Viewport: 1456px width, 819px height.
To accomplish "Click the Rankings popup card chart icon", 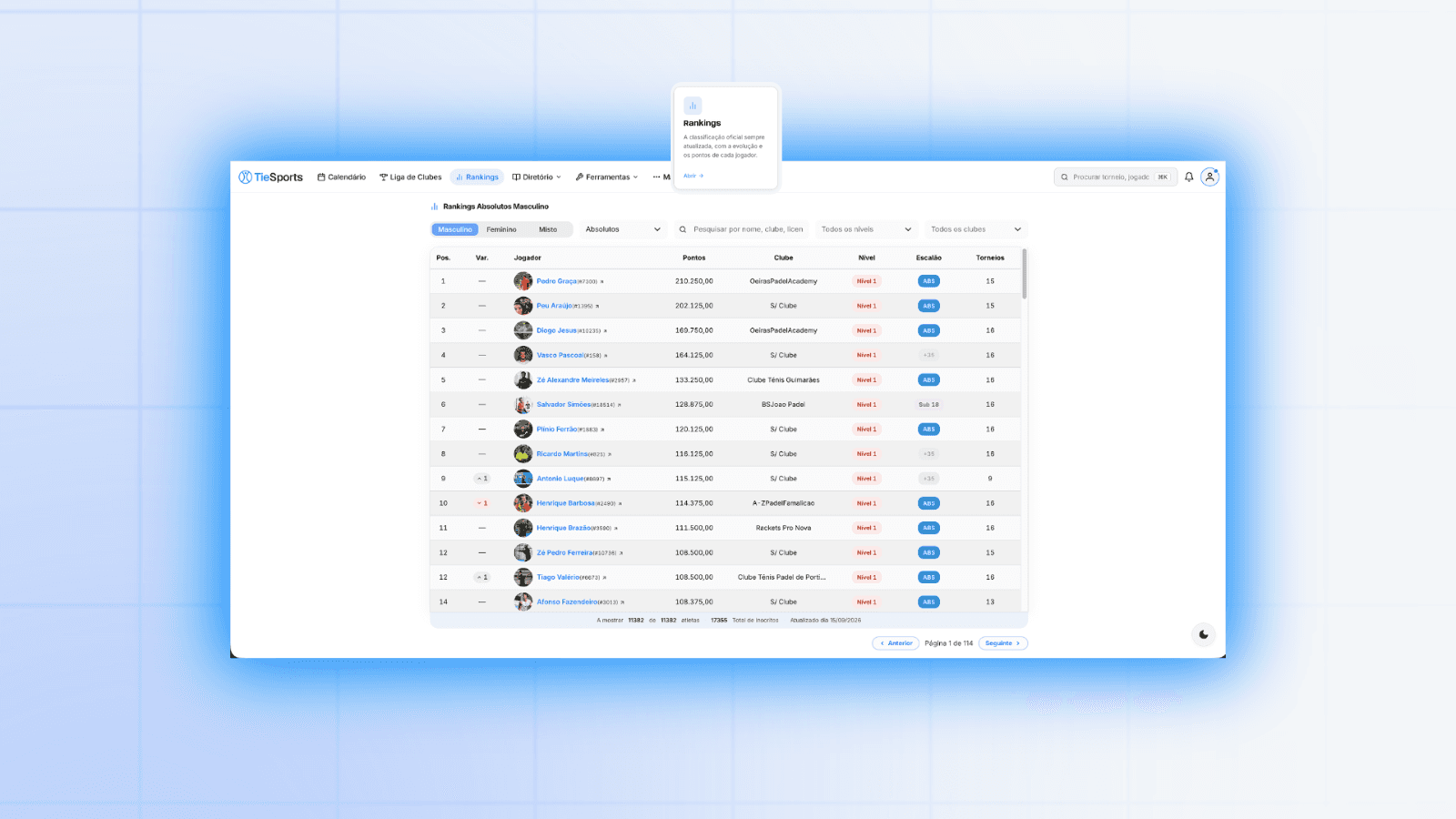I will click(x=693, y=106).
